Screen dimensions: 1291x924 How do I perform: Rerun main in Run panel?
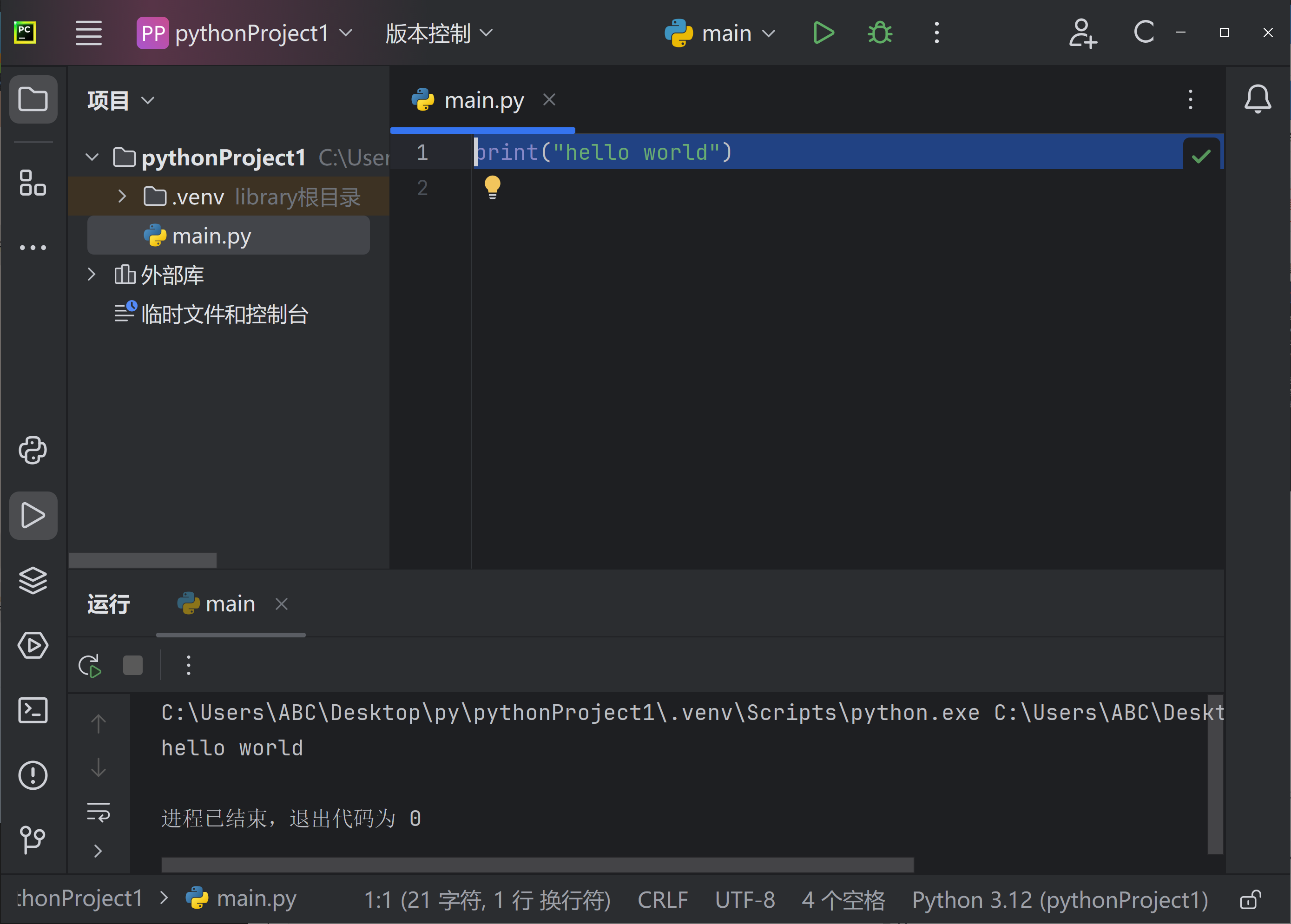[x=90, y=665]
